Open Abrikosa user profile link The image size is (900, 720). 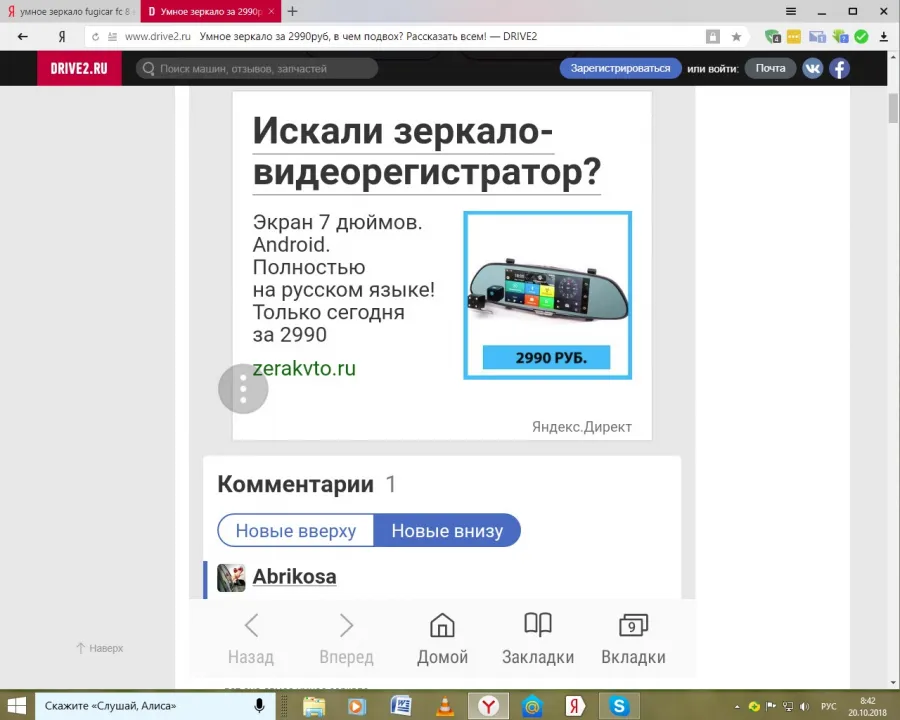(294, 576)
